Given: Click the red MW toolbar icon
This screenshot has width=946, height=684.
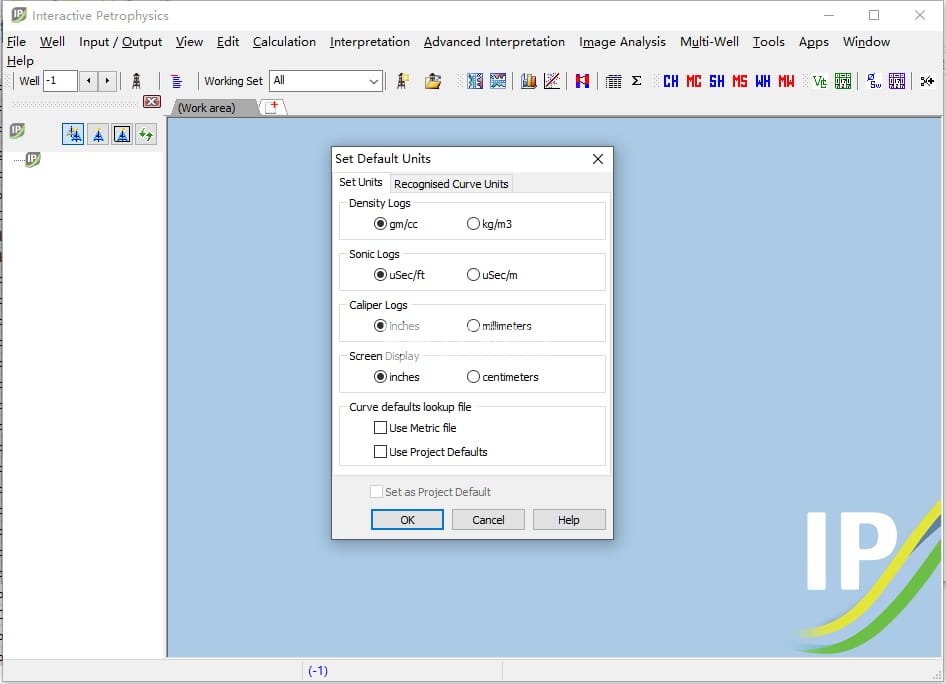Looking at the screenshot, I should [x=786, y=81].
